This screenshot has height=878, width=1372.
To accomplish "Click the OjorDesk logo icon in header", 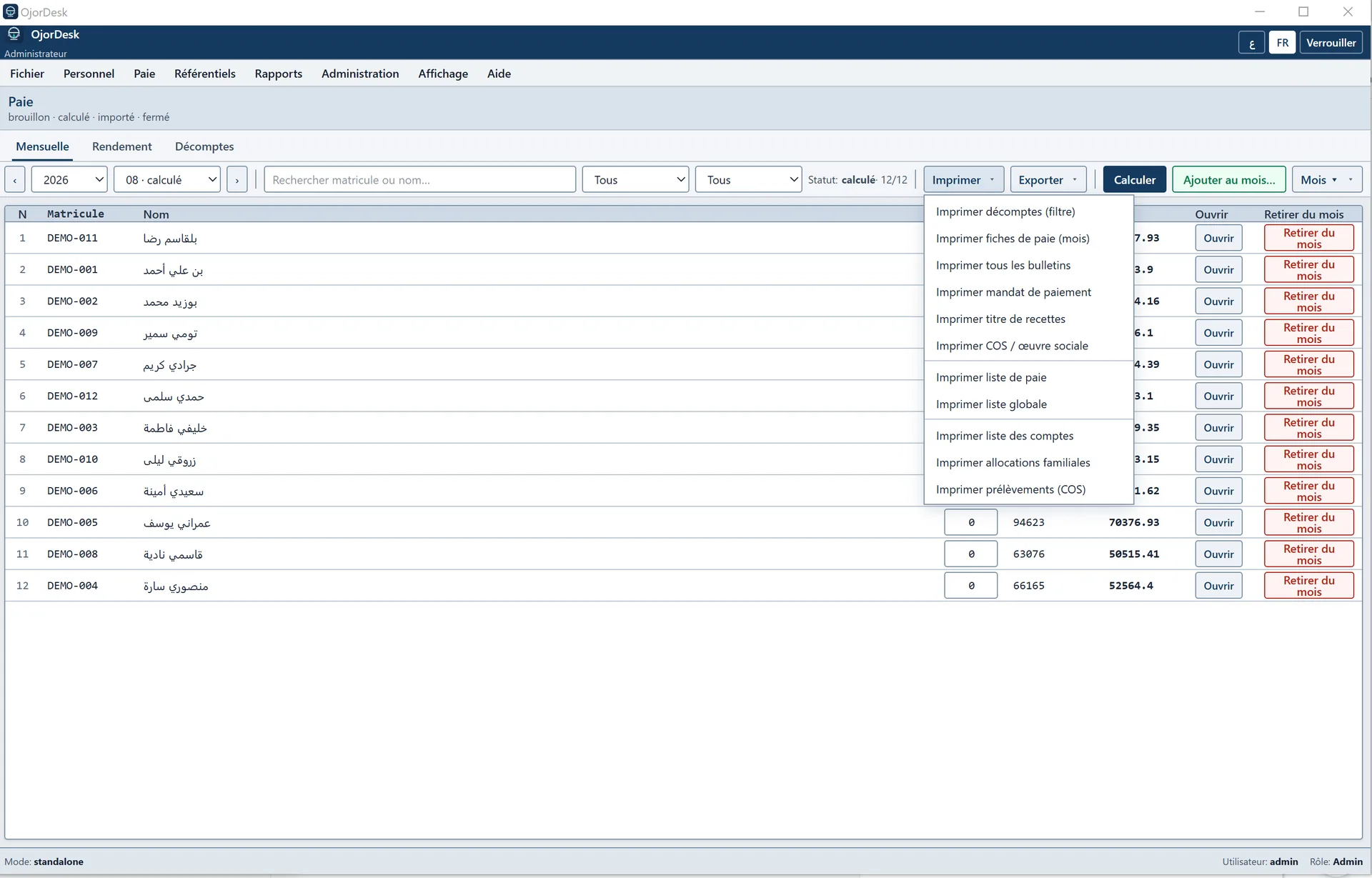I will click(x=14, y=34).
